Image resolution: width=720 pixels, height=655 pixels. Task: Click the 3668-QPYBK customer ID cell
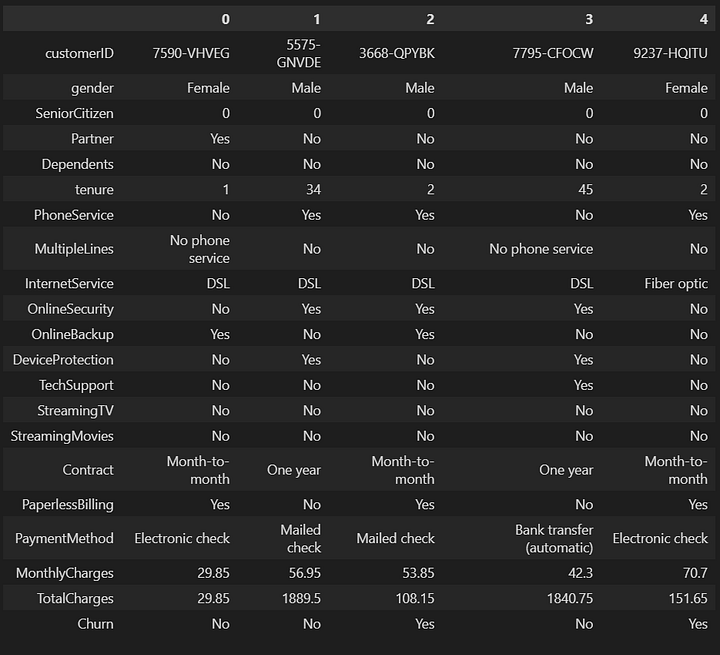tap(397, 53)
